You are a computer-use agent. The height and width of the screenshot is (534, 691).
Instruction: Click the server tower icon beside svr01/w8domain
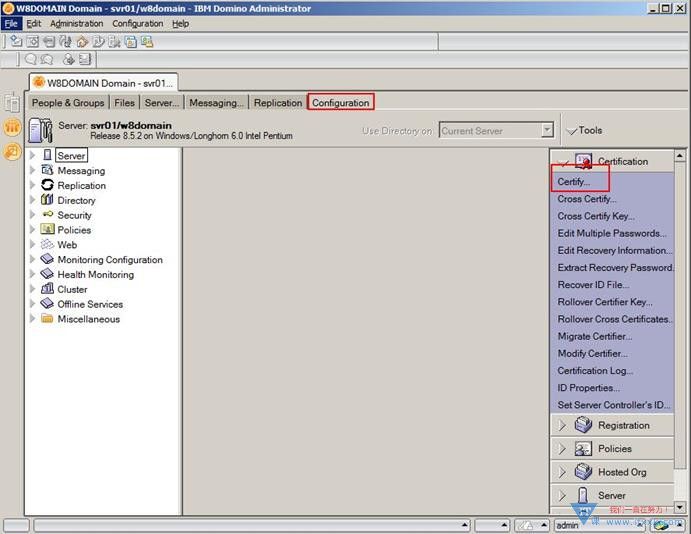tap(40, 130)
